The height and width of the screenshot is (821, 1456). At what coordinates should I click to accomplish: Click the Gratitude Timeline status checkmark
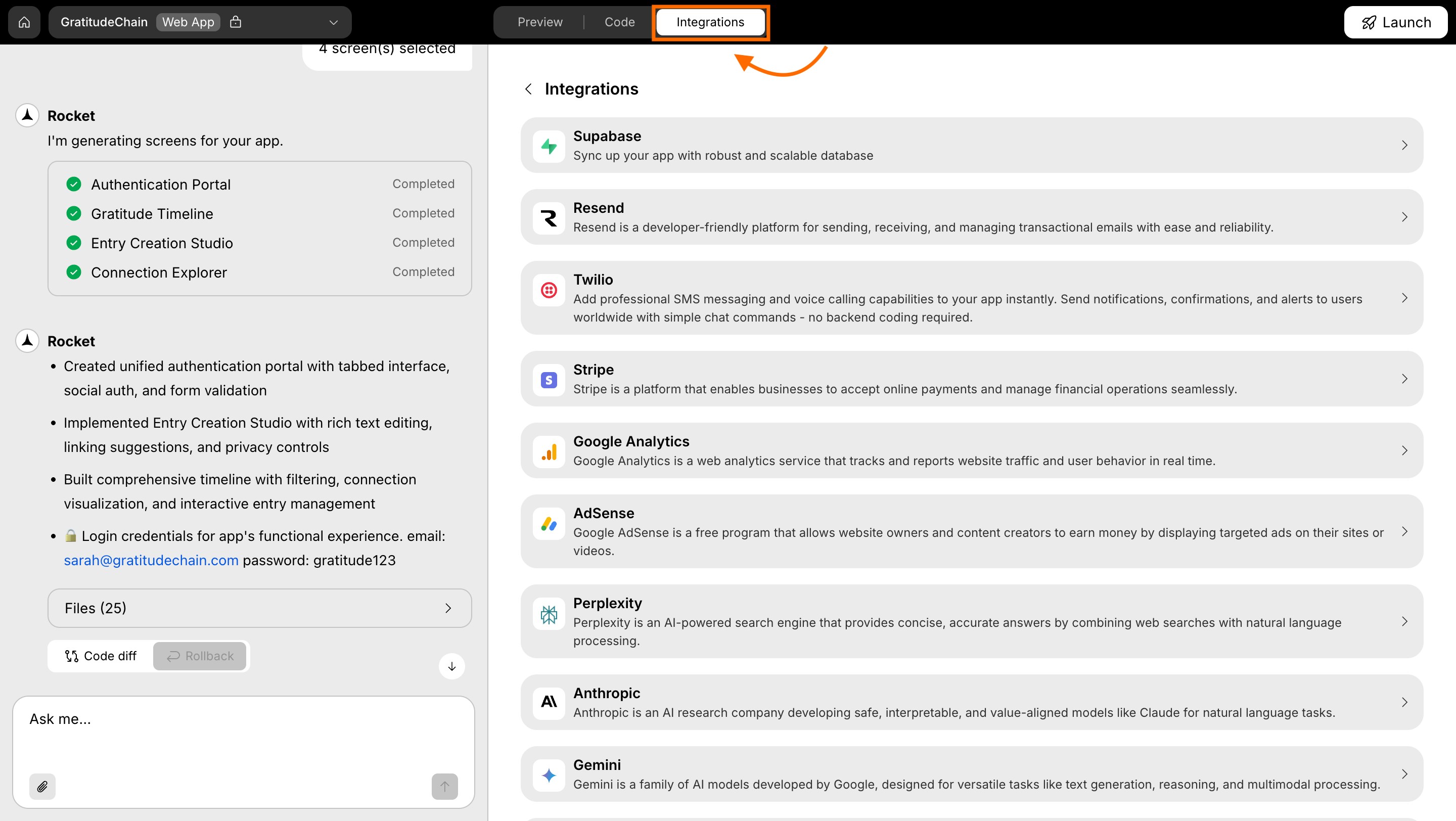click(74, 213)
